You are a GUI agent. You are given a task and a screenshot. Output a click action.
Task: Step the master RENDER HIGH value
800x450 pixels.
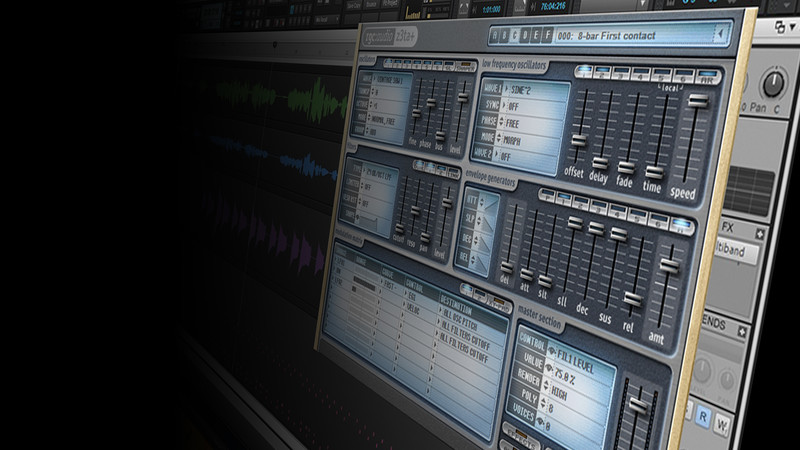[557, 388]
